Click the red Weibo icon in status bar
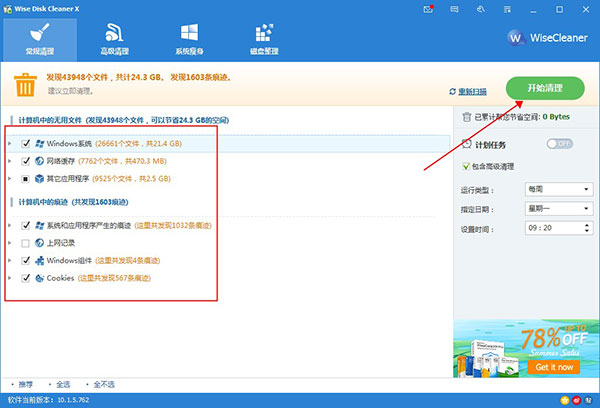Viewport: 600px width, 408px height. tap(577, 400)
